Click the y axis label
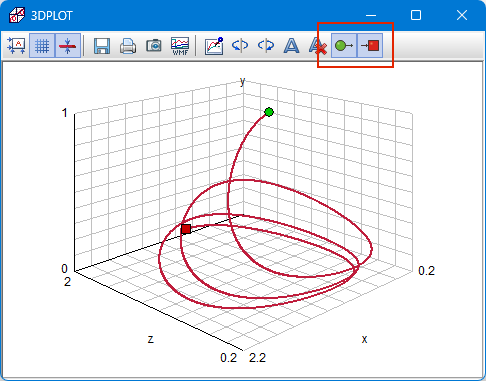 pos(242,81)
